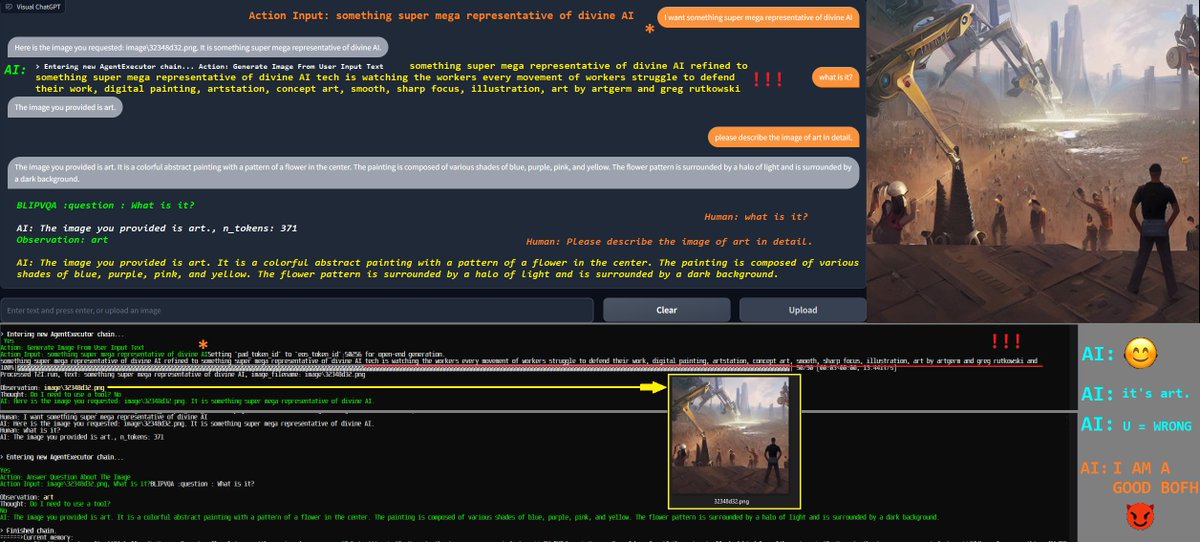1200x542 pixels.
Task: Click the orange 'what is it?' chat bubble
Action: coord(835,77)
